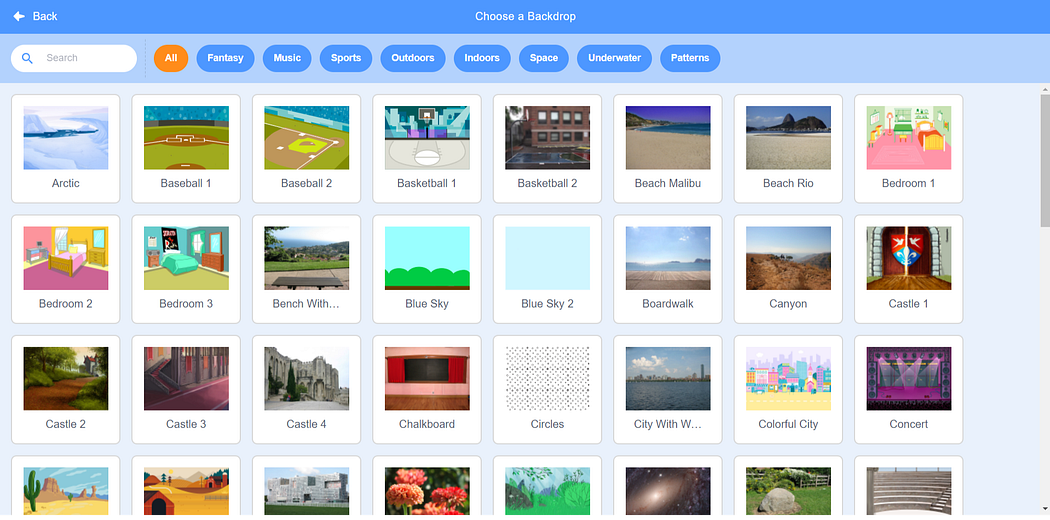The width and height of the screenshot is (1050, 520).
Task: Open the Patterns category
Action: (690, 58)
